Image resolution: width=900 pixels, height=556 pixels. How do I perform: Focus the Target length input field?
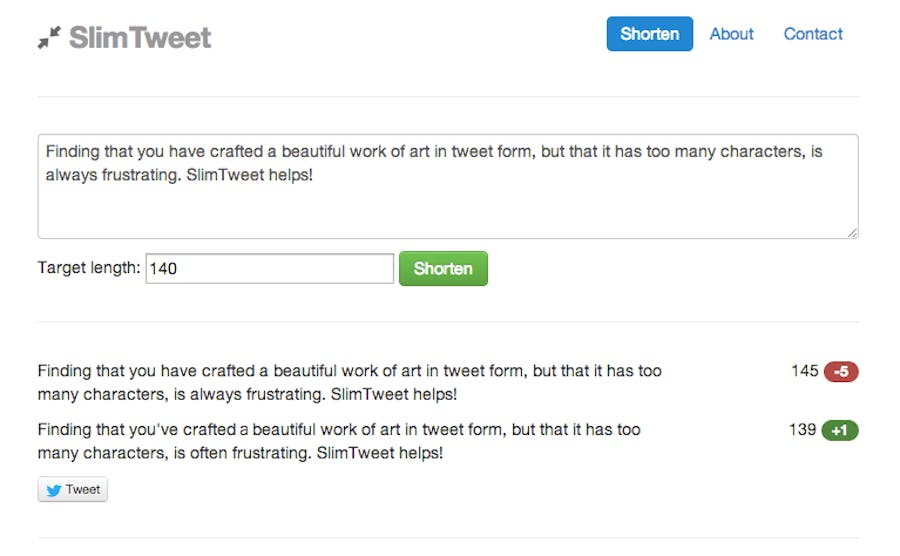tap(270, 268)
